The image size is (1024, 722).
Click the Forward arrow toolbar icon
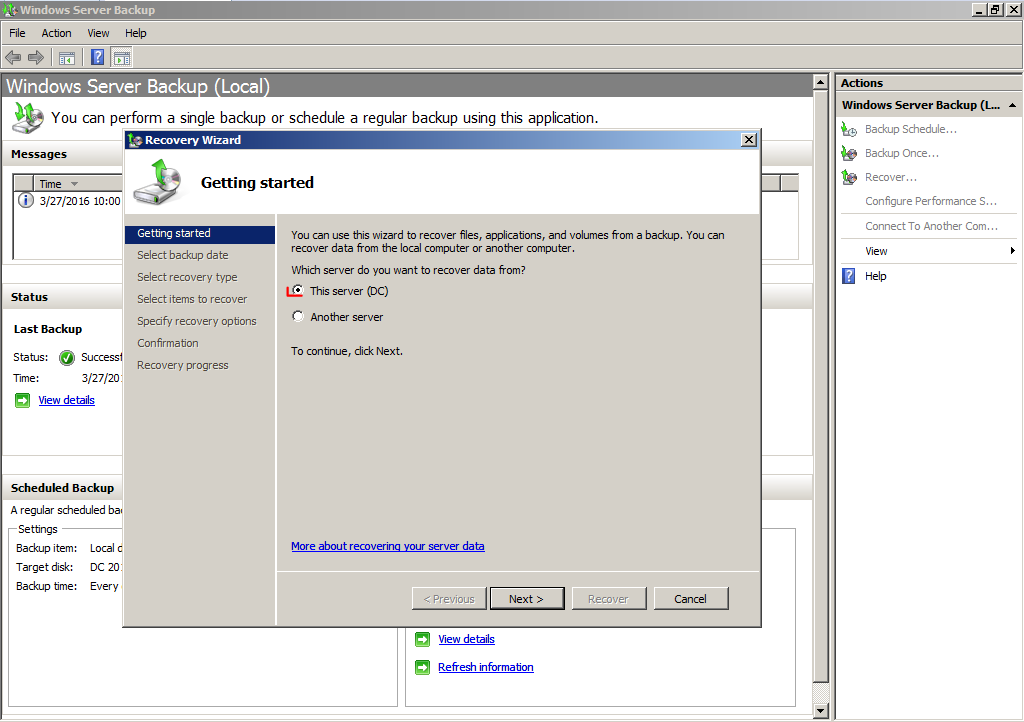click(x=36, y=57)
